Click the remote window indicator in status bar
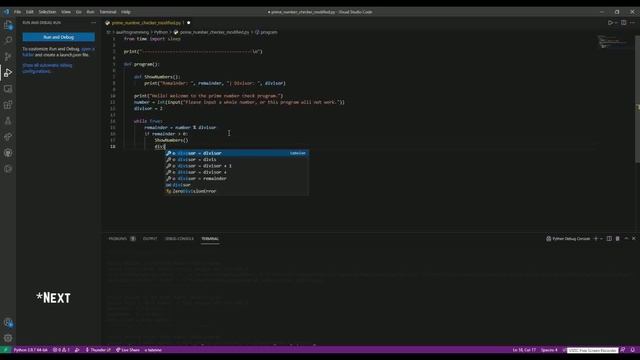 click(5, 350)
